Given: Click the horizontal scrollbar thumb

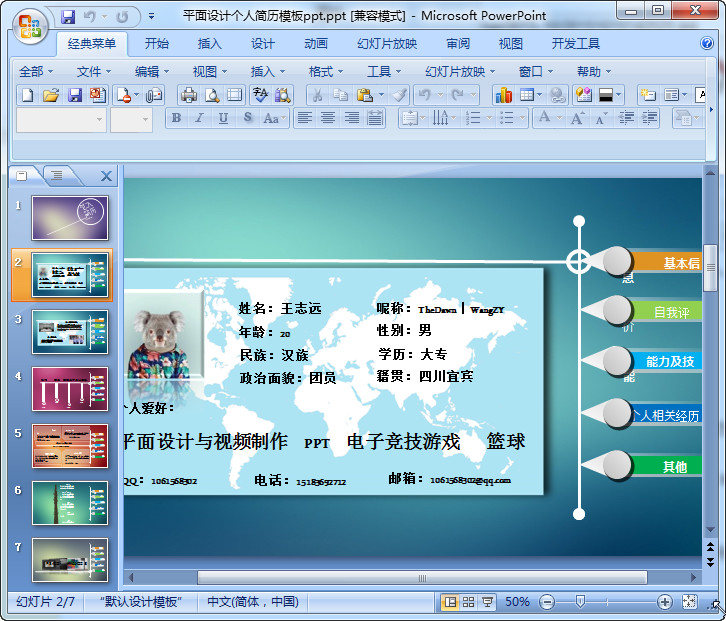Looking at the screenshot, I should (x=422, y=577).
